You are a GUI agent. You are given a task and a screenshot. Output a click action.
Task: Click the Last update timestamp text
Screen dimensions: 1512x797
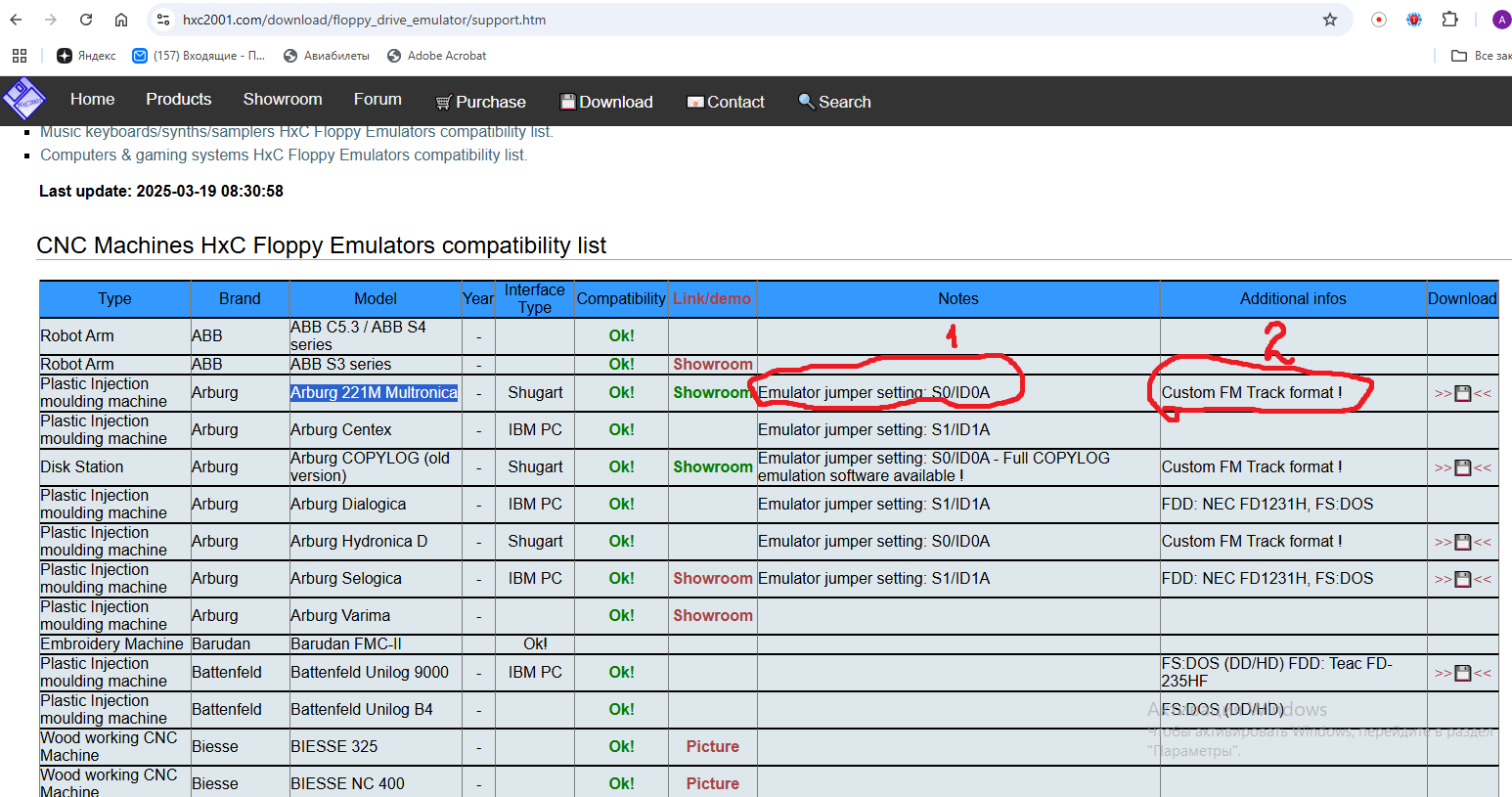[161, 191]
